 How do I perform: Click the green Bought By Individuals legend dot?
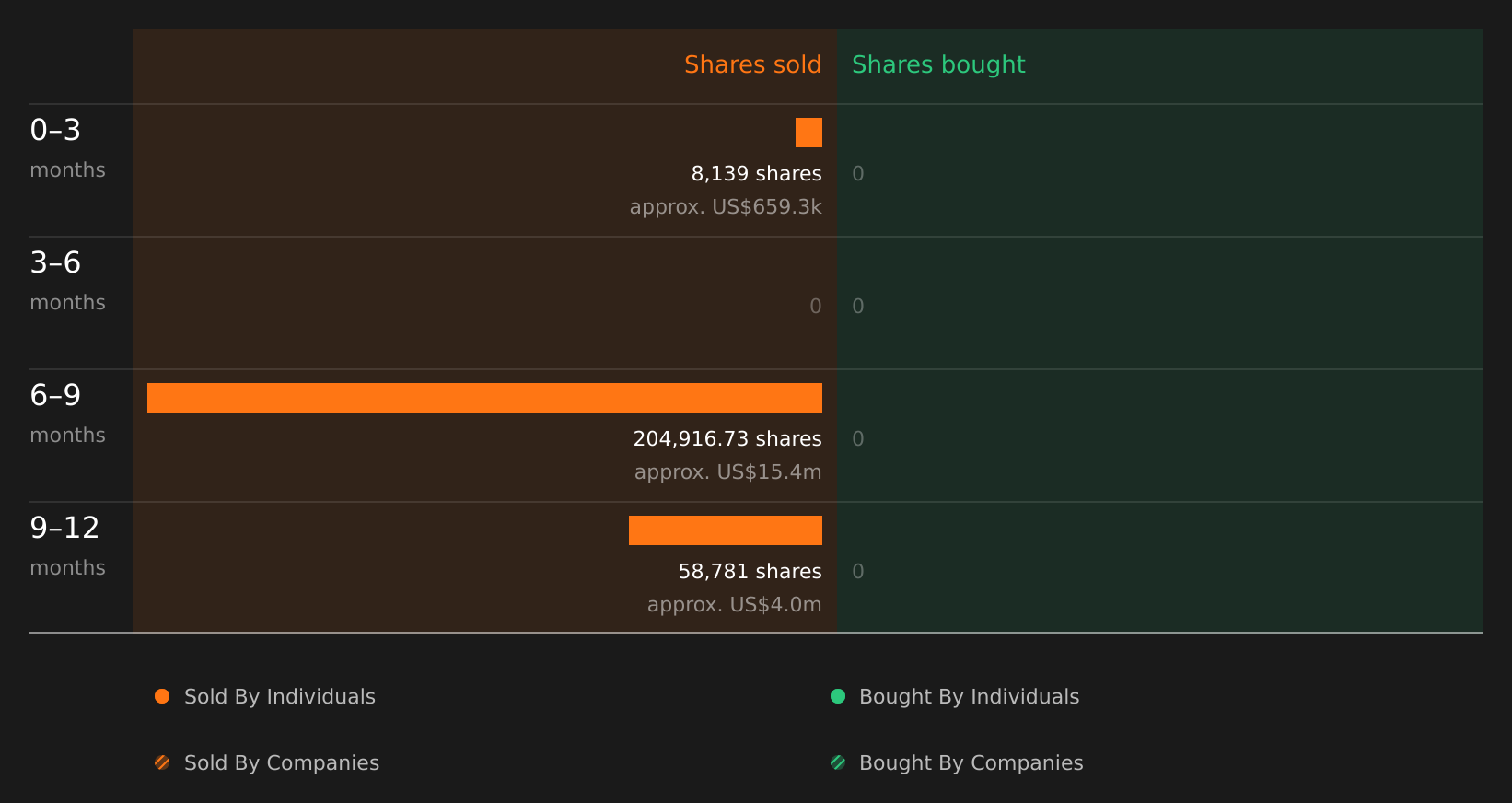coord(838,696)
